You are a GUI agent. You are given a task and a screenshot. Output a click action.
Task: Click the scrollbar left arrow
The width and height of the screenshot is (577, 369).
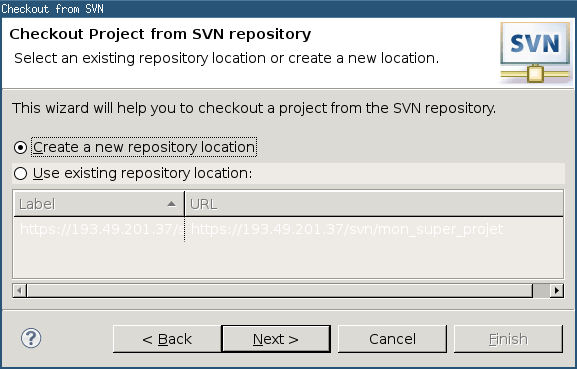[x=20, y=291]
